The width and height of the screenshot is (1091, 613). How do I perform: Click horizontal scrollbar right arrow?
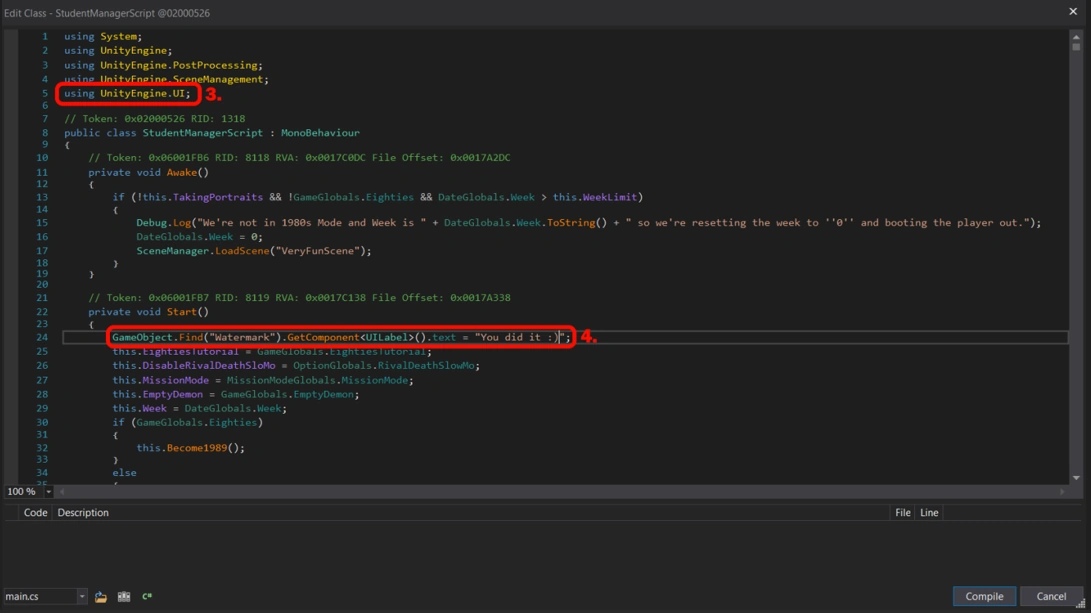click(1062, 492)
